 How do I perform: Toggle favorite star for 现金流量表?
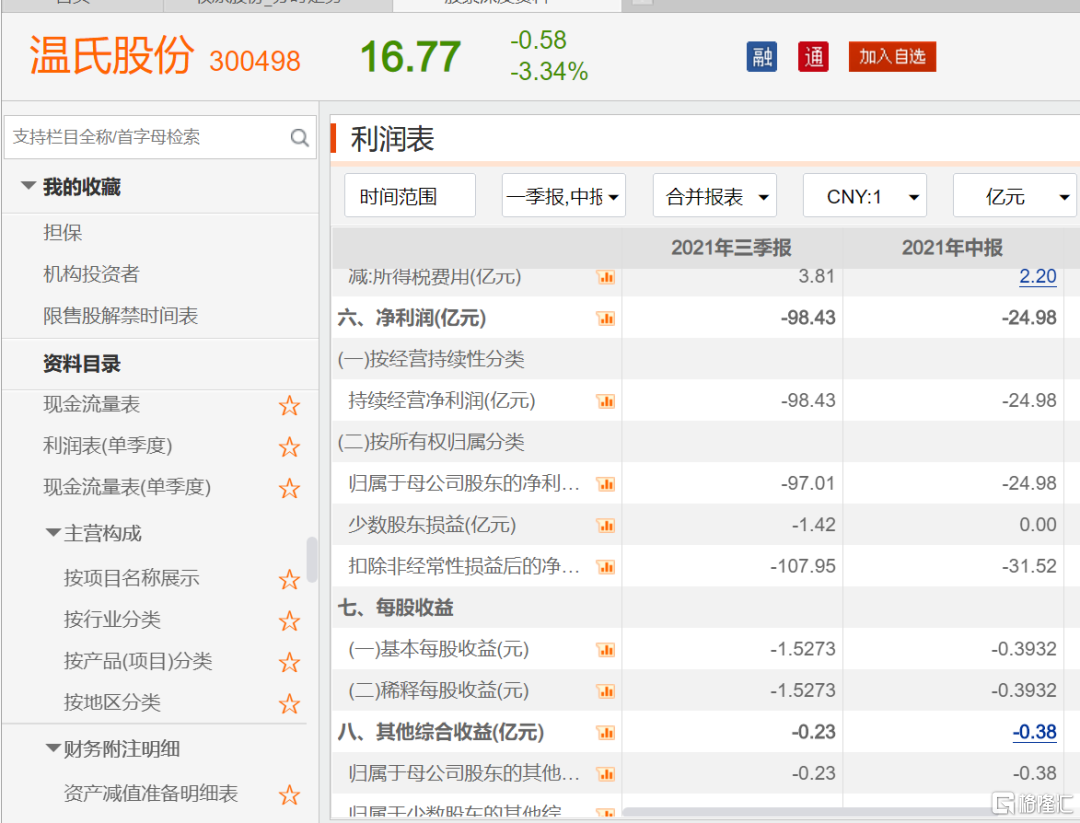289,406
